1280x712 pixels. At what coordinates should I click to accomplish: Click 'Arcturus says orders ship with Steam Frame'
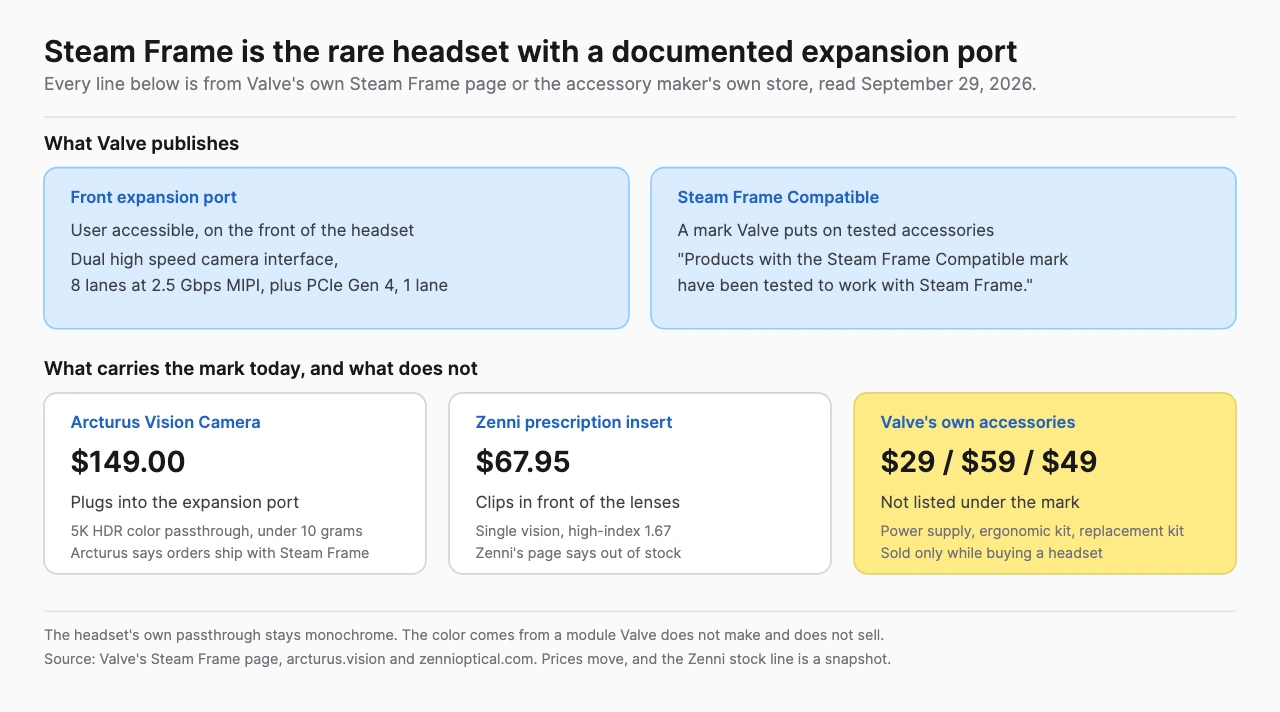click(x=220, y=553)
